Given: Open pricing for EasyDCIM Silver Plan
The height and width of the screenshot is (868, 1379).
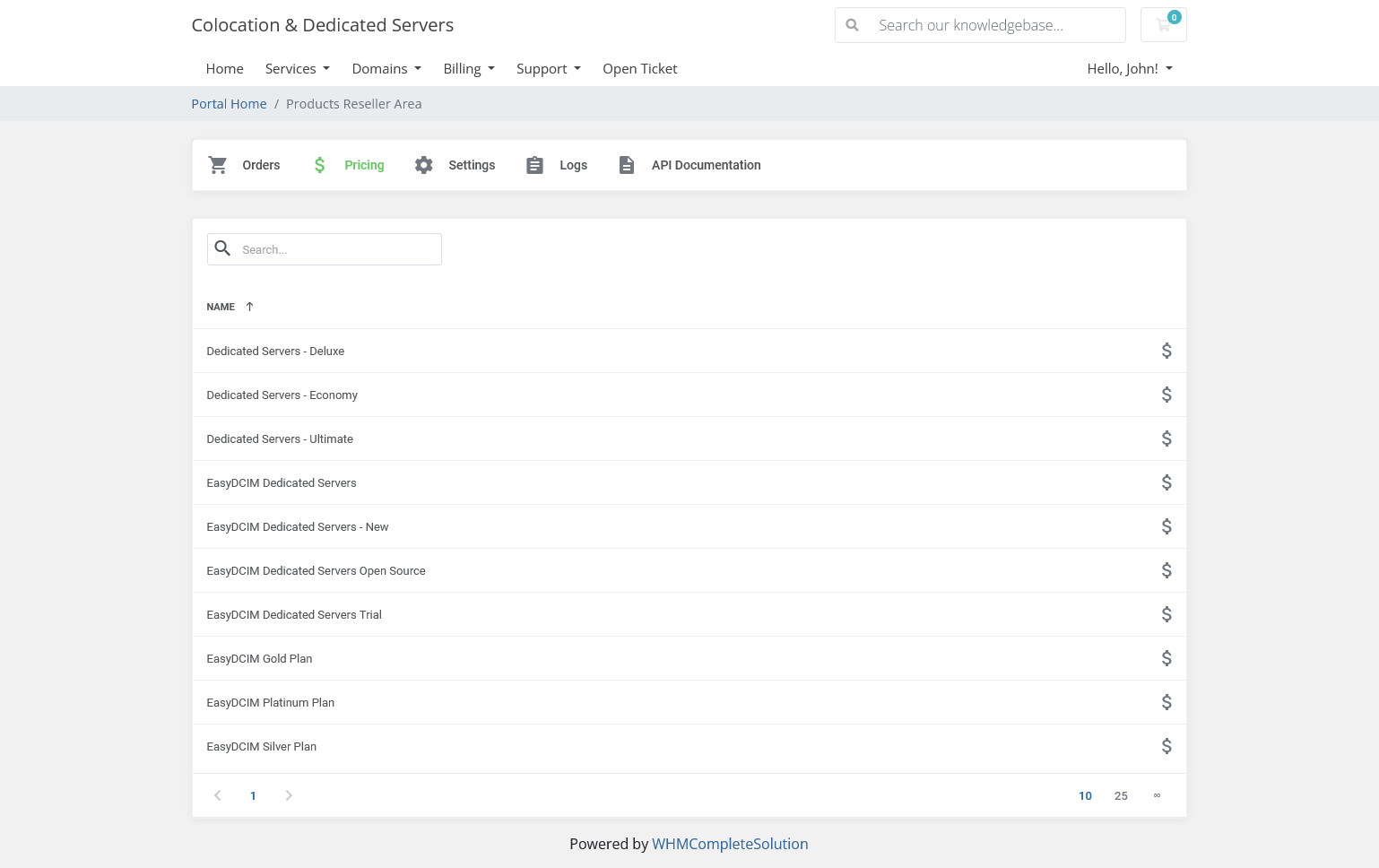Looking at the screenshot, I should coord(1167,746).
